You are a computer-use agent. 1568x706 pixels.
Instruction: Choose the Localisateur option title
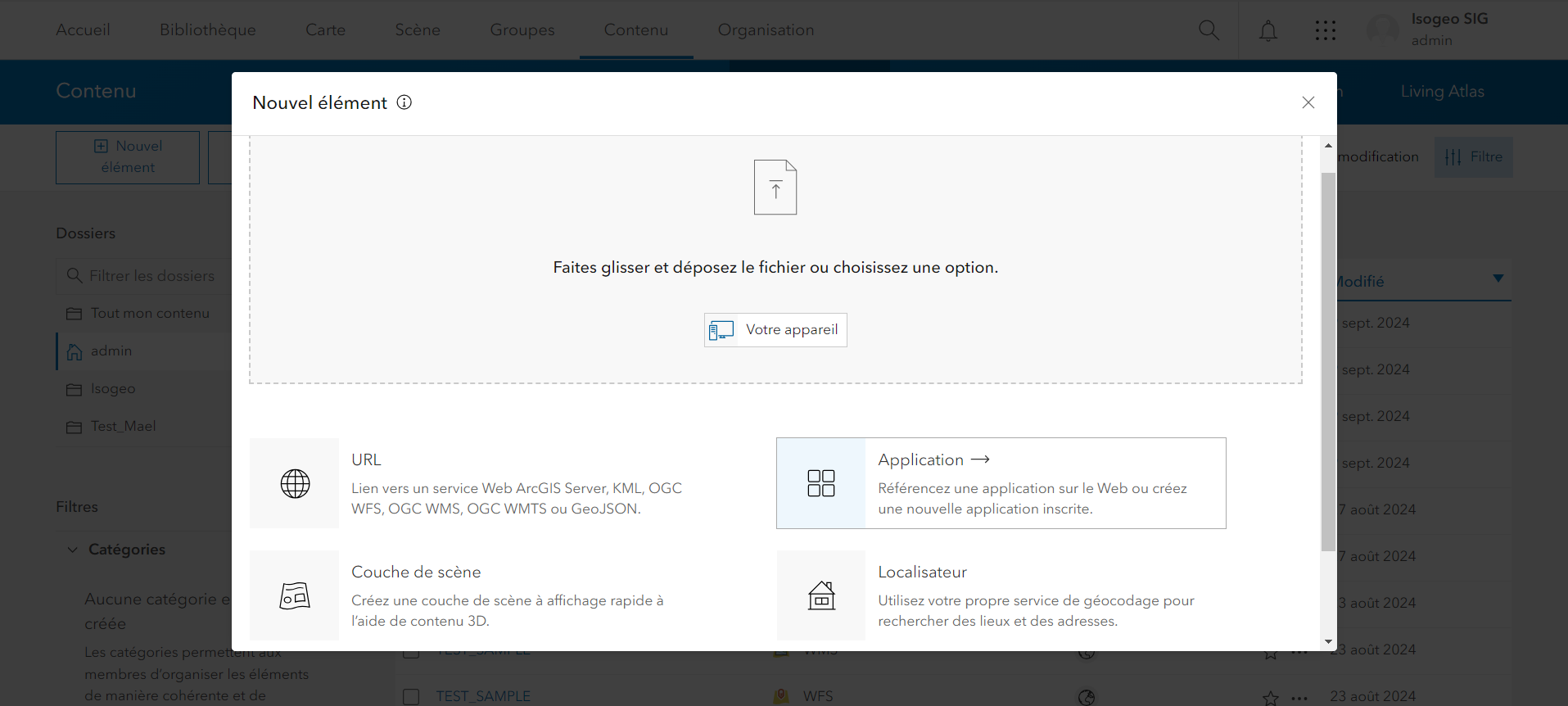pos(922,572)
